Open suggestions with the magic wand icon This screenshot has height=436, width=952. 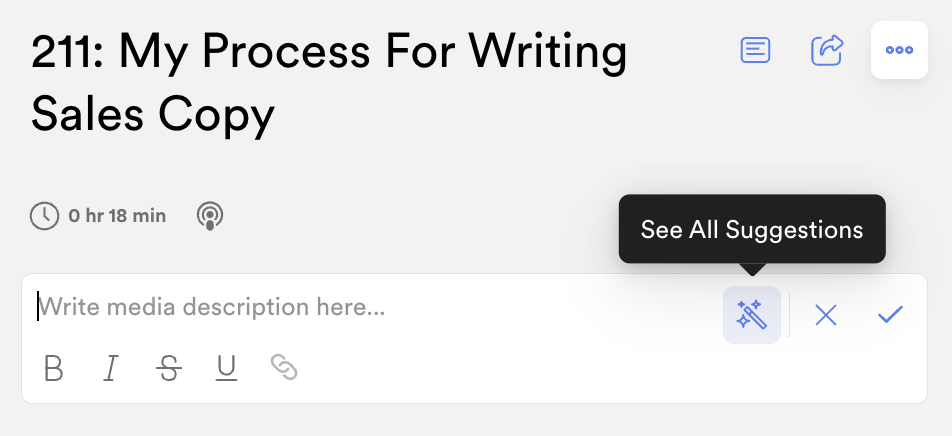[752, 315]
